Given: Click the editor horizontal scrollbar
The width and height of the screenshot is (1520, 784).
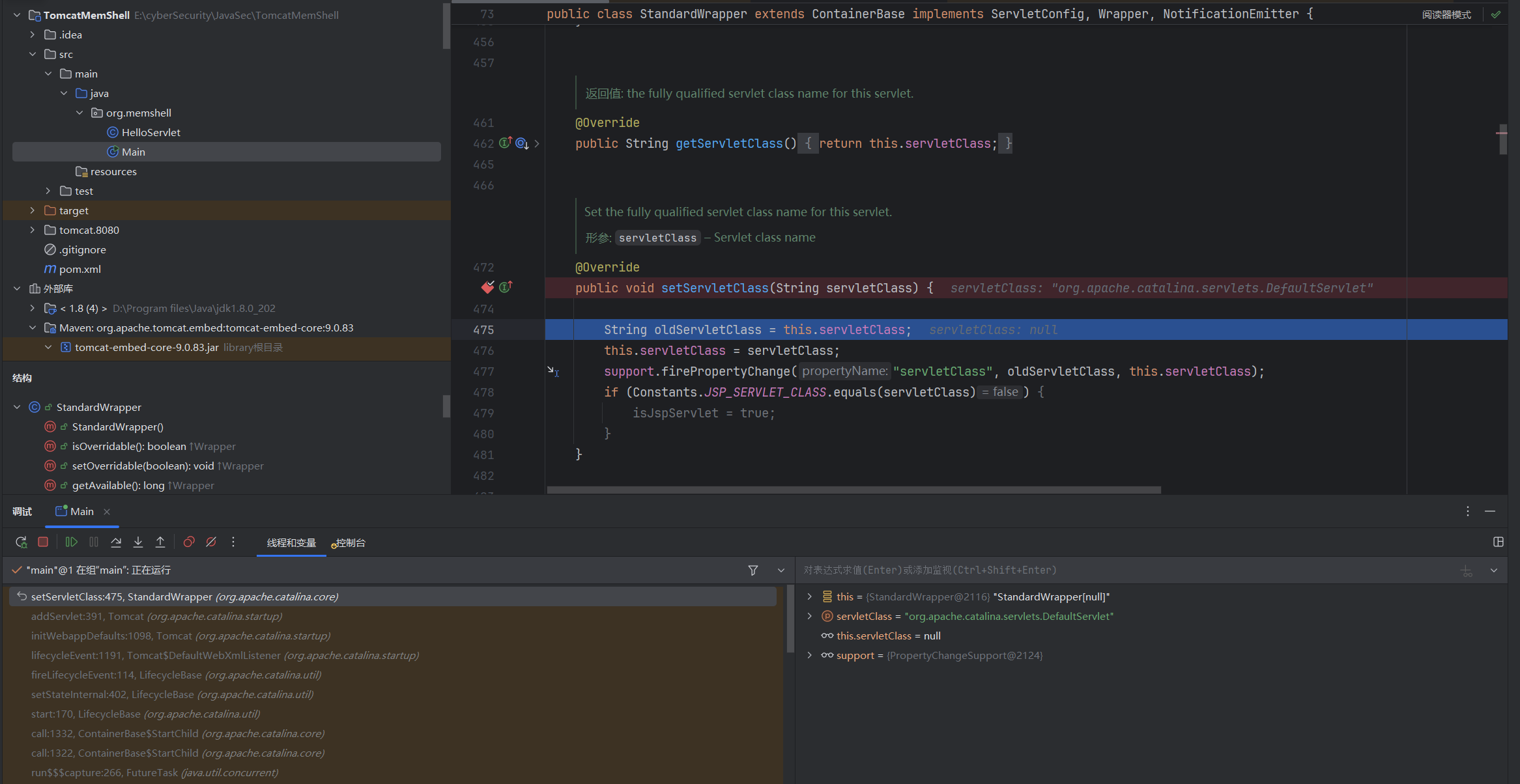Looking at the screenshot, I should coord(853,490).
